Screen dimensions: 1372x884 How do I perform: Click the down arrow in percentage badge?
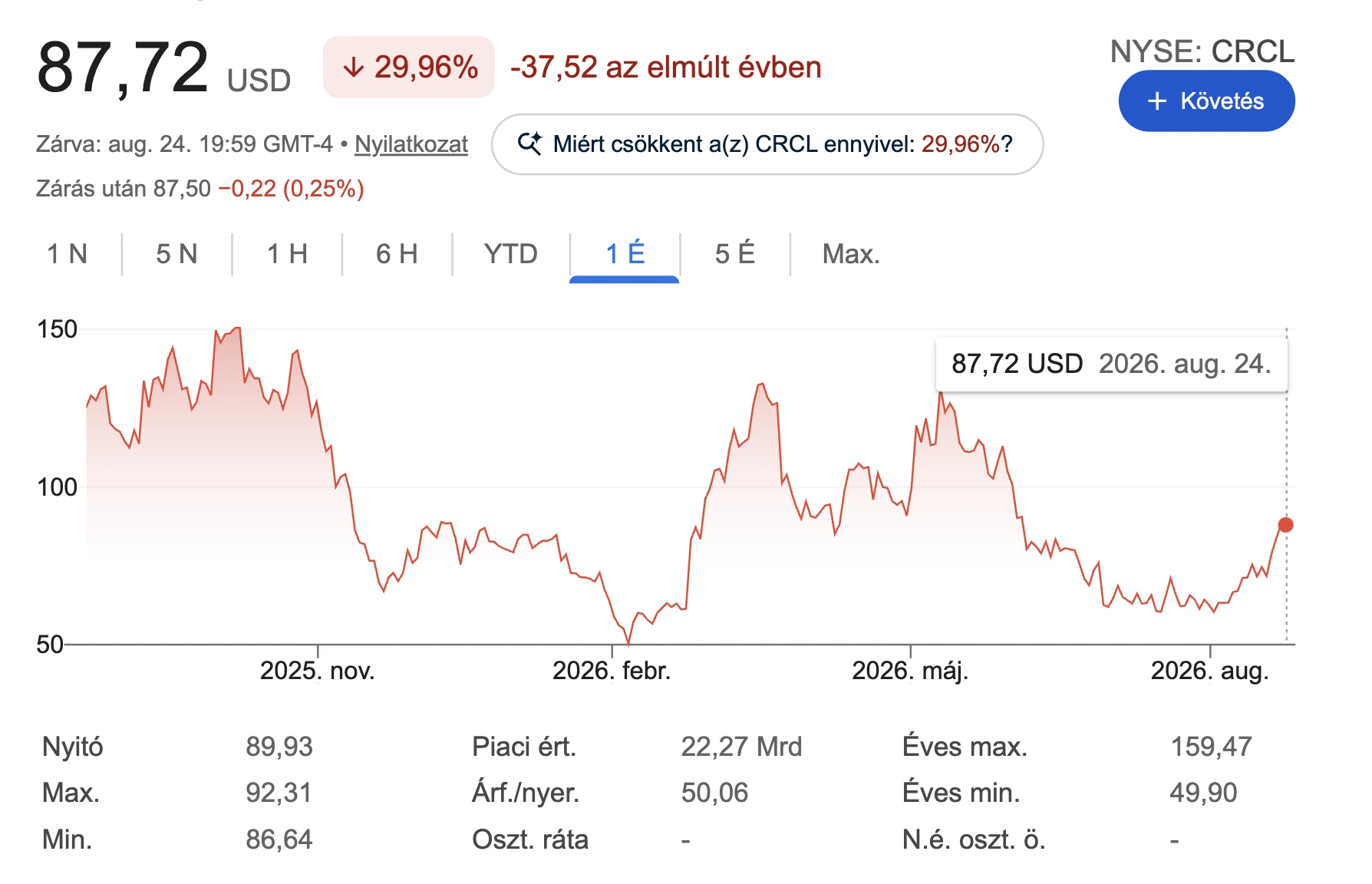(x=353, y=68)
